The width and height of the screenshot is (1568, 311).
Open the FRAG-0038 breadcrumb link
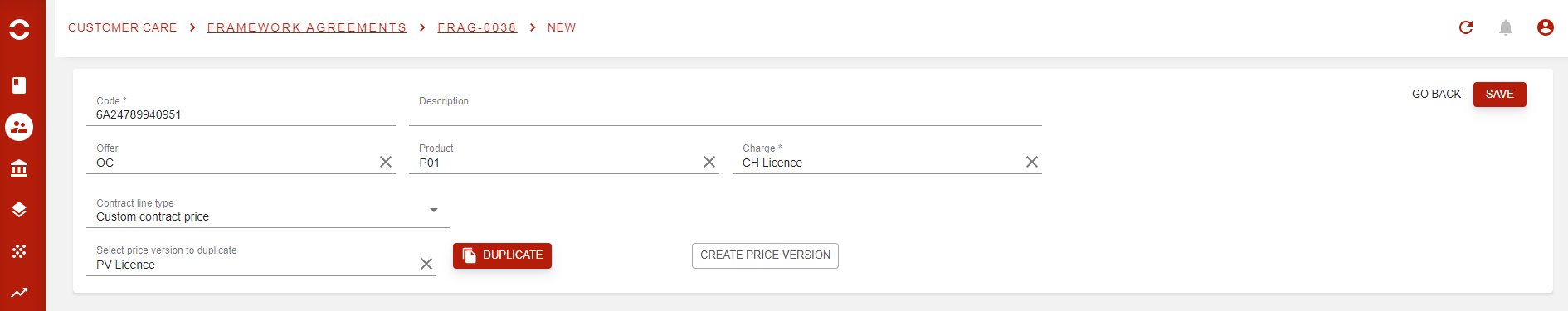pos(477,27)
